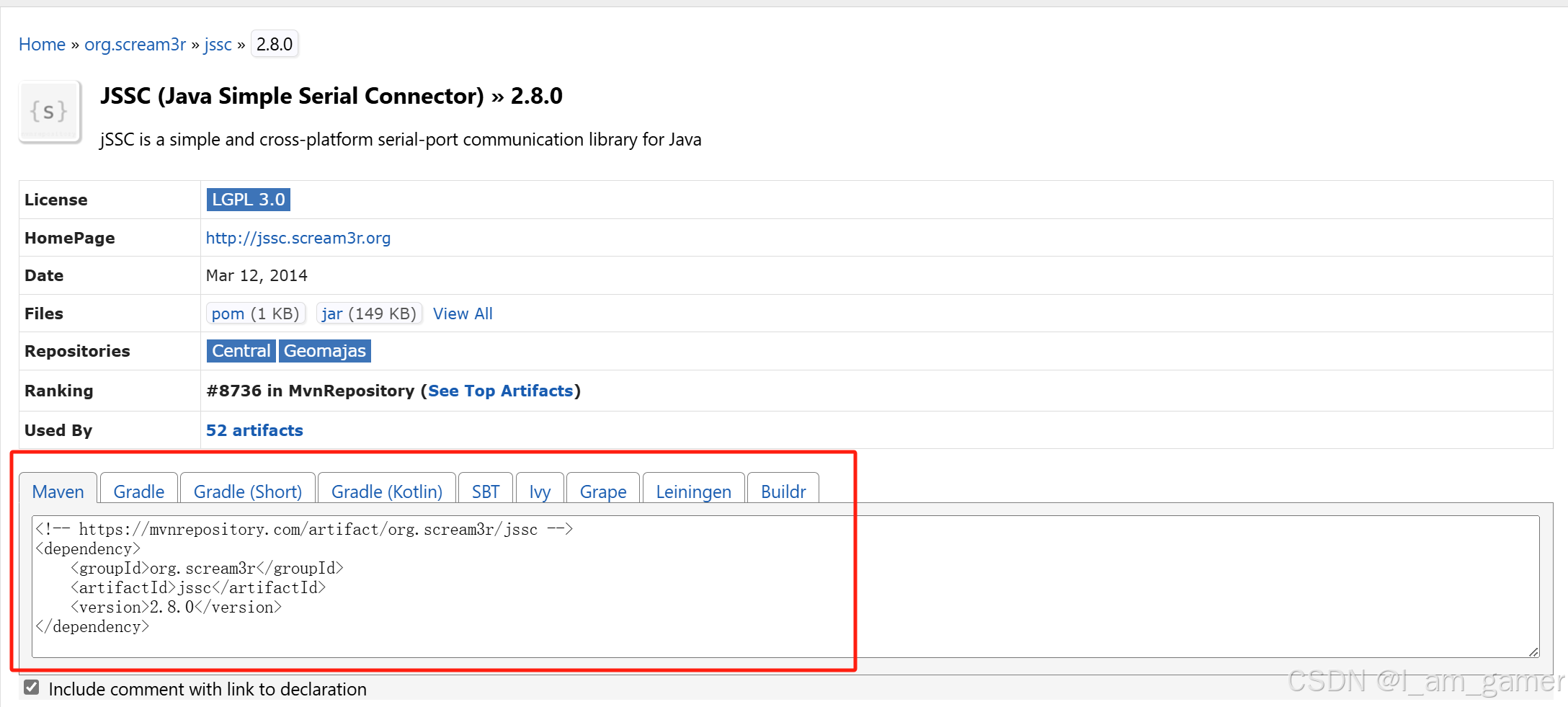
Task: Open the jssc breadcrumb link
Action: click(x=218, y=45)
